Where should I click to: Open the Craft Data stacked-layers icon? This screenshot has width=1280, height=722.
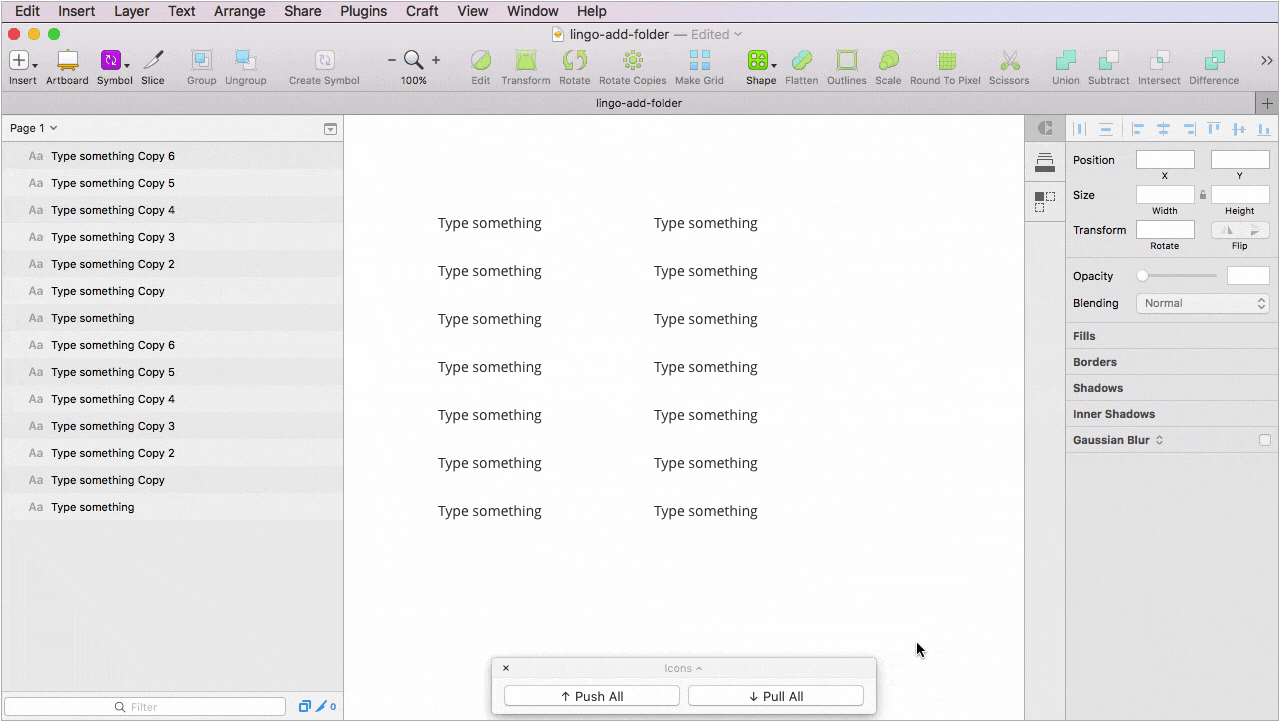click(1045, 162)
